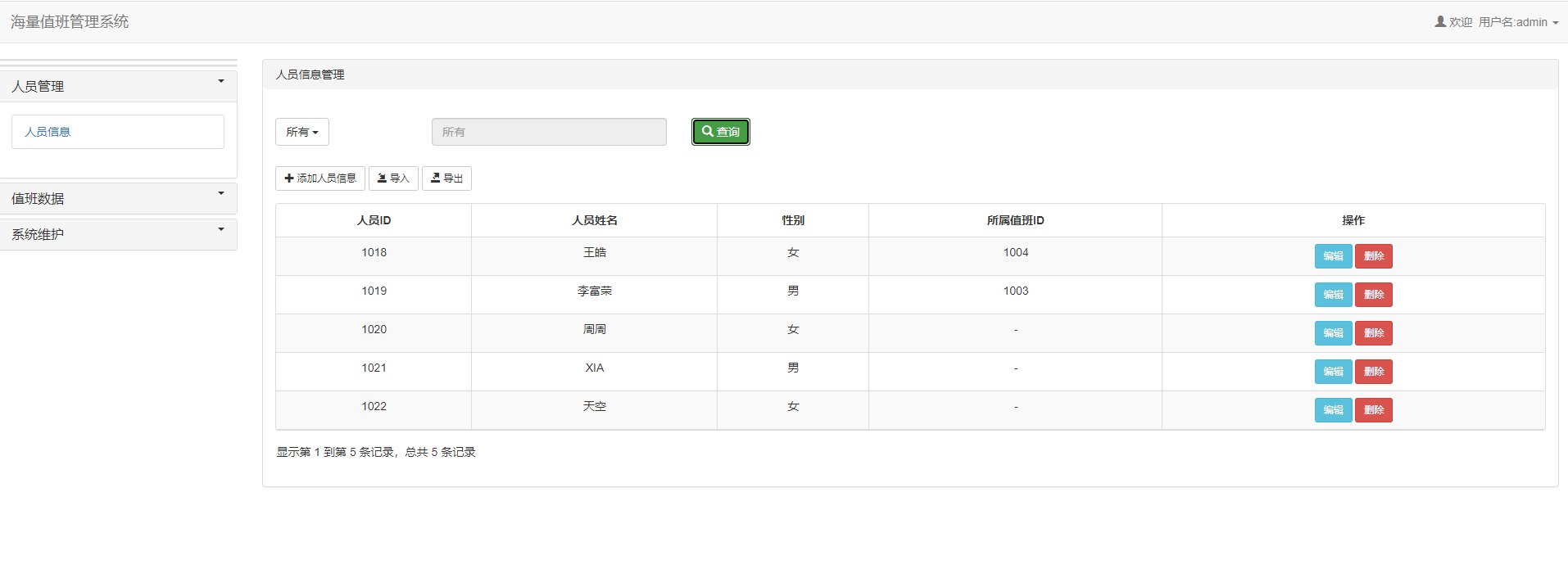Image resolution: width=1568 pixels, height=587 pixels.
Task: Click 删除 for person 1018 王皓
Action: (1374, 256)
